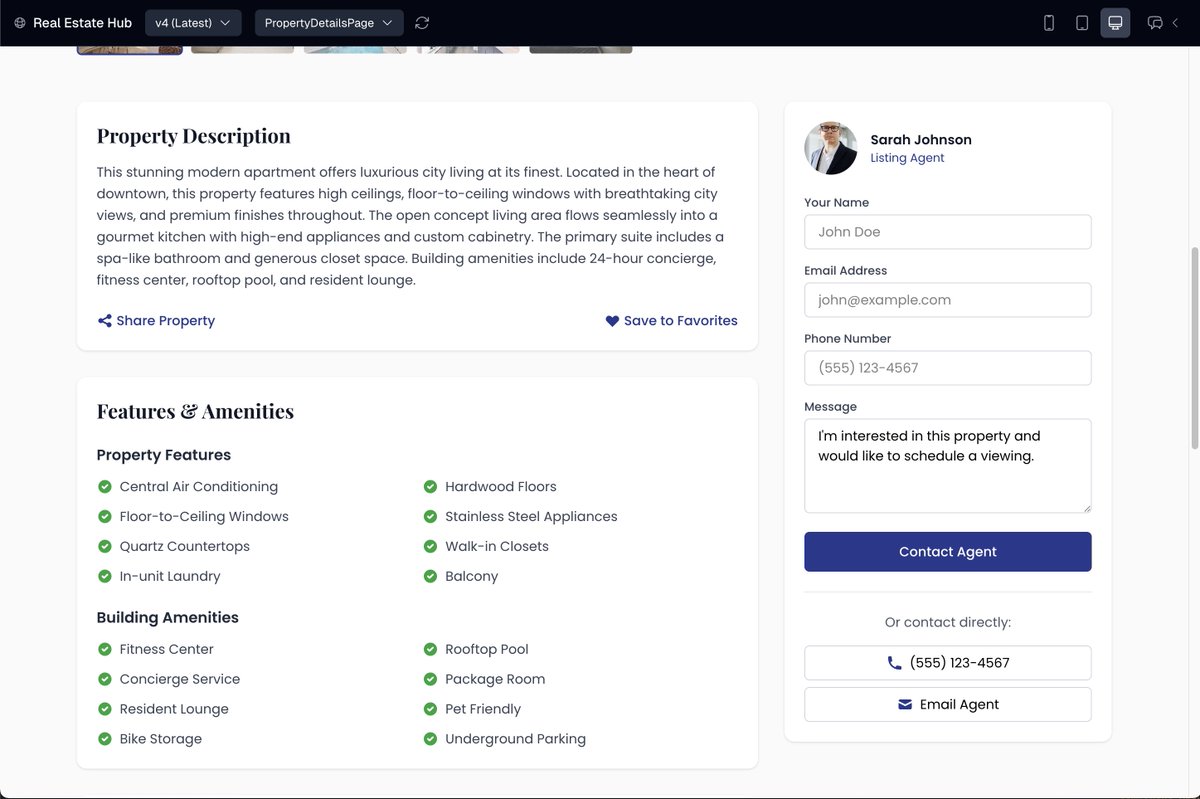The width and height of the screenshot is (1200, 799).
Task: Click the Share Property link
Action: 156,321
